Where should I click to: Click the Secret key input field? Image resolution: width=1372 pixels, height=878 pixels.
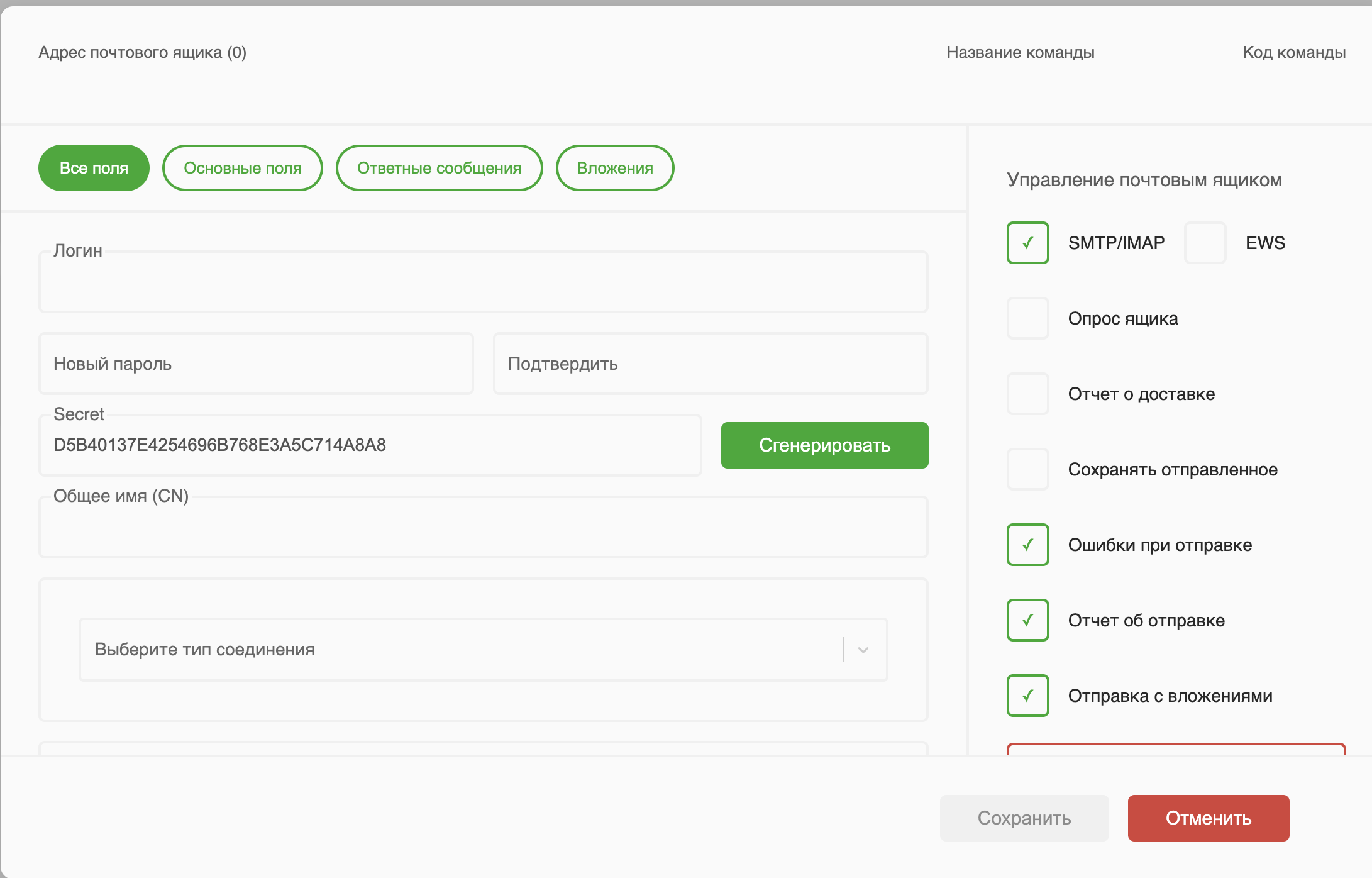coord(370,445)
